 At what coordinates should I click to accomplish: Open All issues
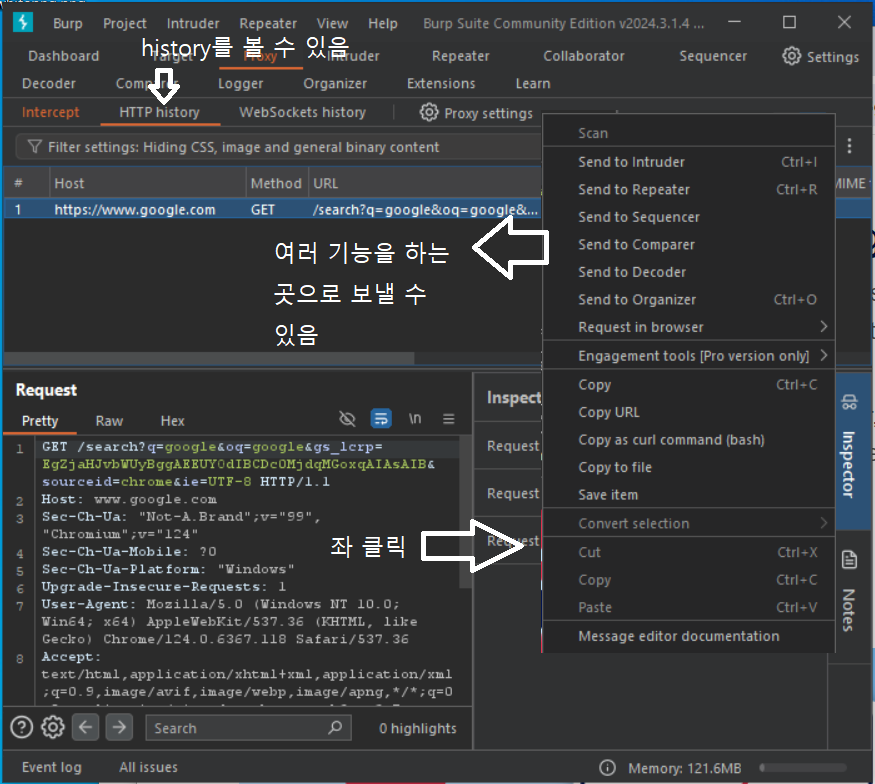[x=148, y=767]
